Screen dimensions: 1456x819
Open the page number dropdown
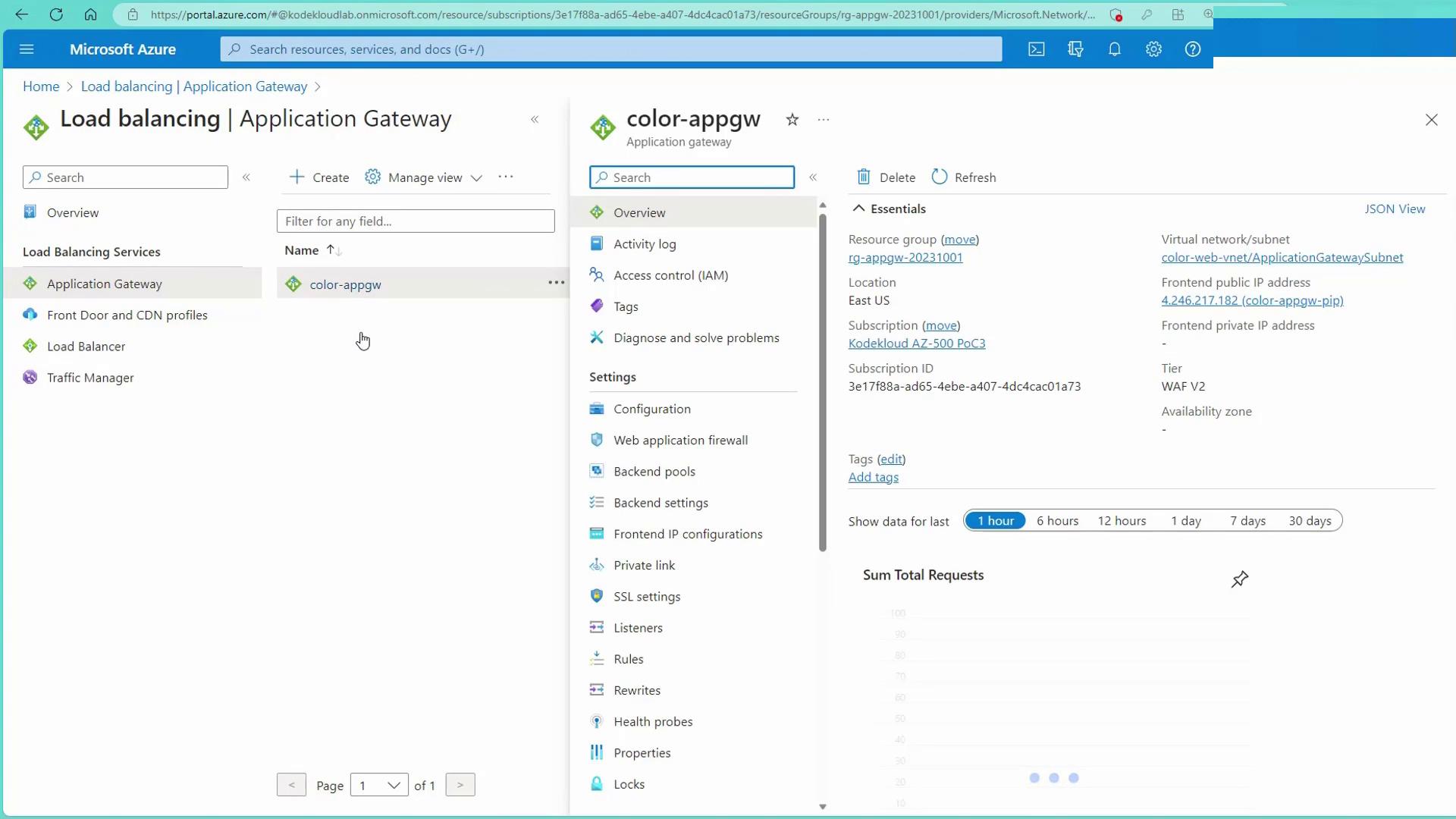point(379,785)
